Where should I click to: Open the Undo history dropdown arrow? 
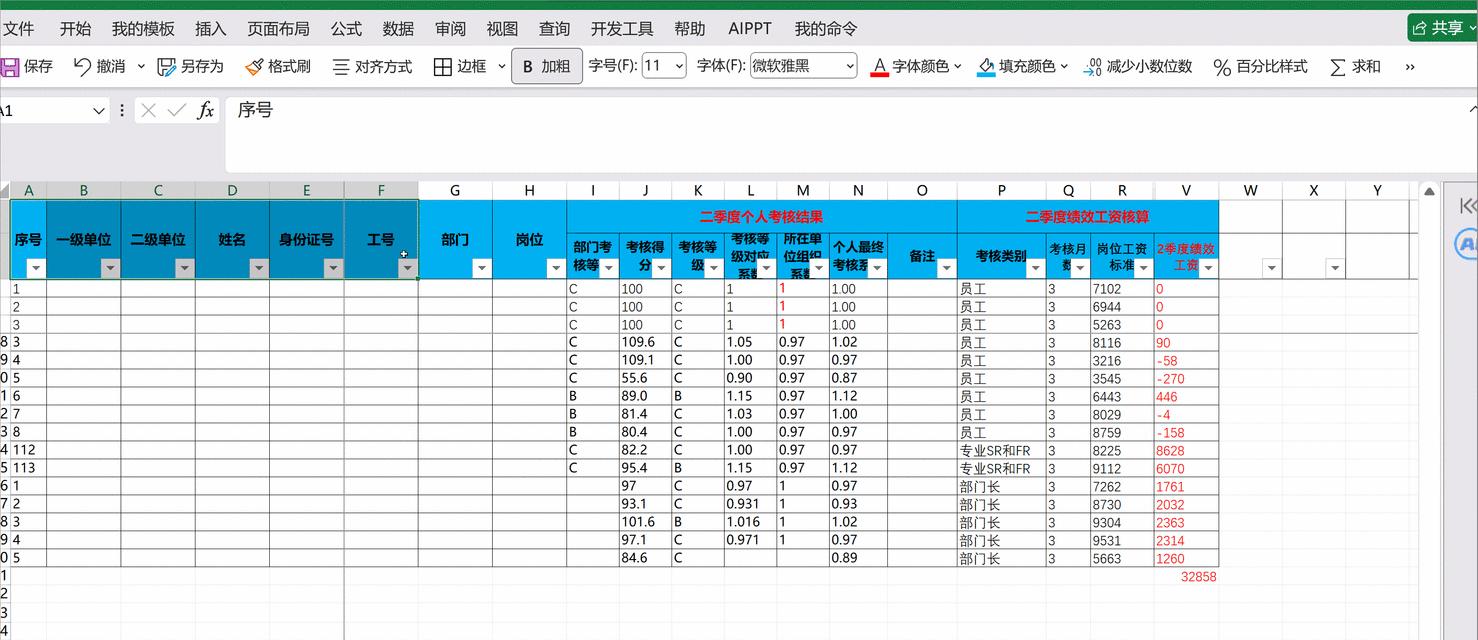point(141,67)
